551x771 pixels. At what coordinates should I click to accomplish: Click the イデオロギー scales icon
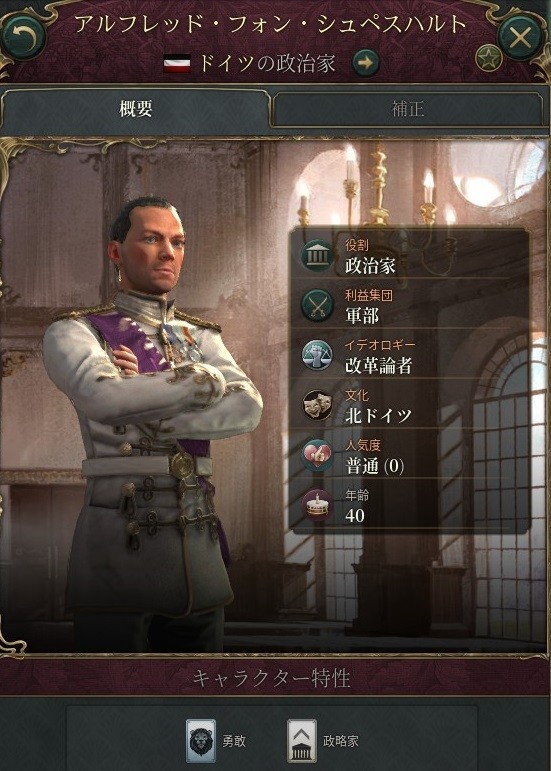[x=317, y=356]
